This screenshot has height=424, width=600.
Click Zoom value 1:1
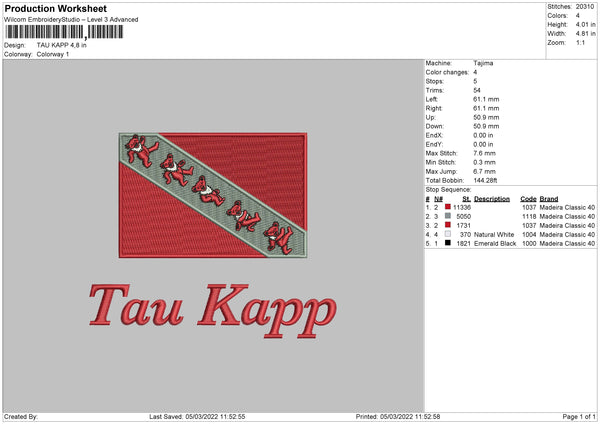pos(580,42)
